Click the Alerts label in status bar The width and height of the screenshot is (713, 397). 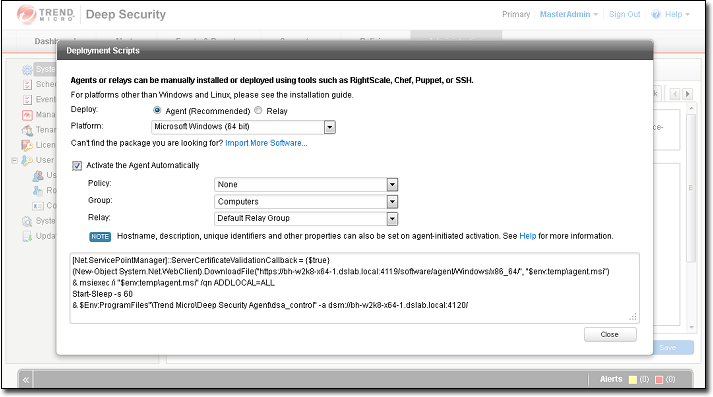611,379
